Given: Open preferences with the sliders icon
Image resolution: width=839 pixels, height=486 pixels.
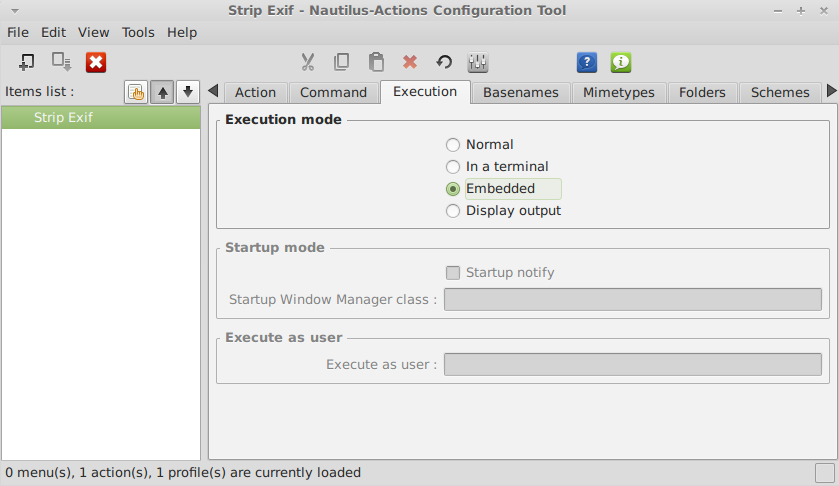Looking at the screenshot, I should pos(478,62).
